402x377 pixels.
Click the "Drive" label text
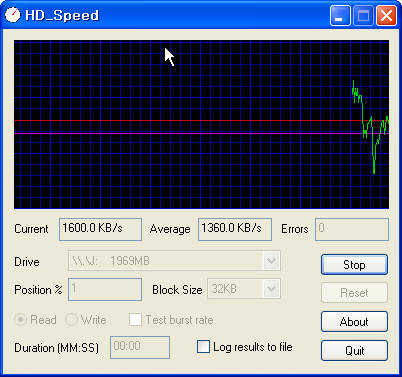(27, 262)
